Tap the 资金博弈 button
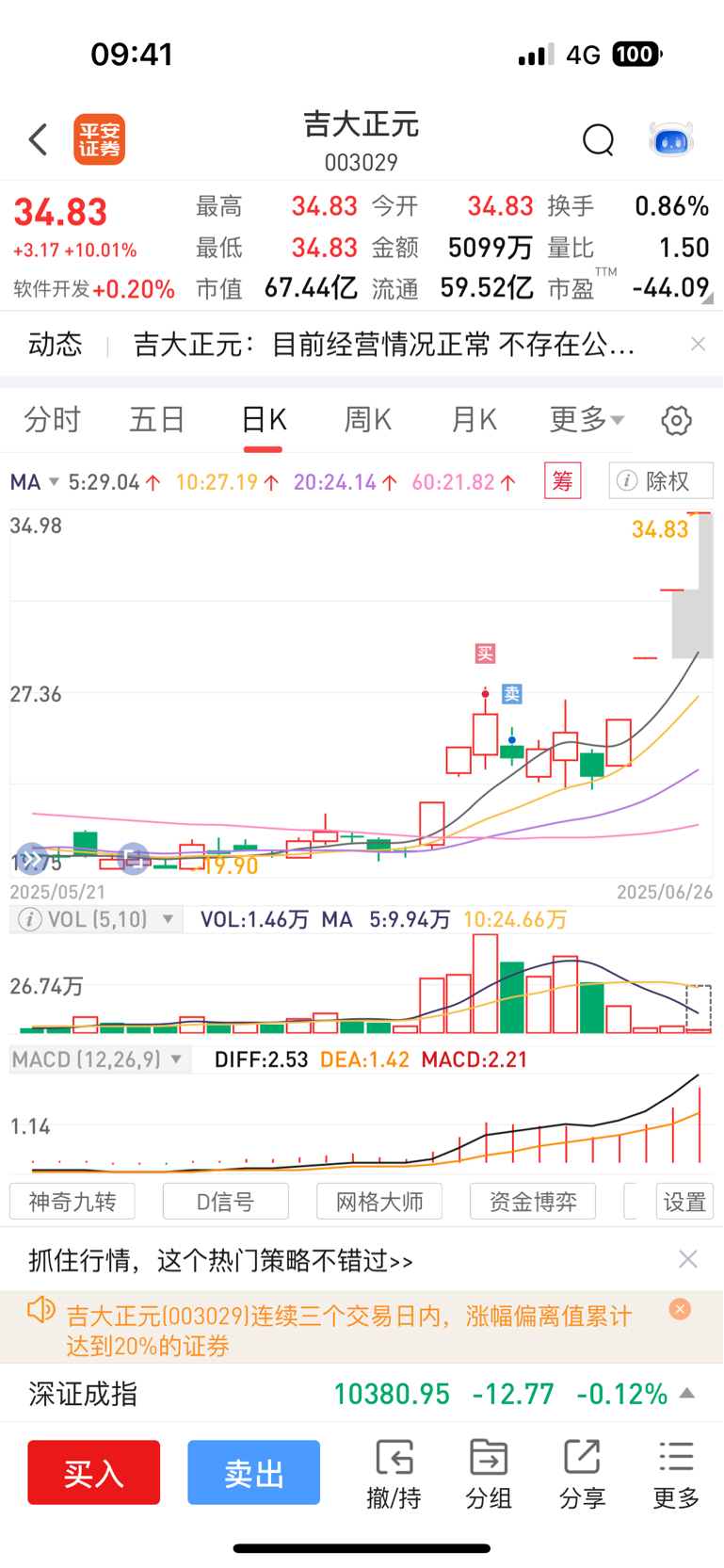Image resolution: width=724 pixels, height=1568 pixels. [x=533, y=1202]
